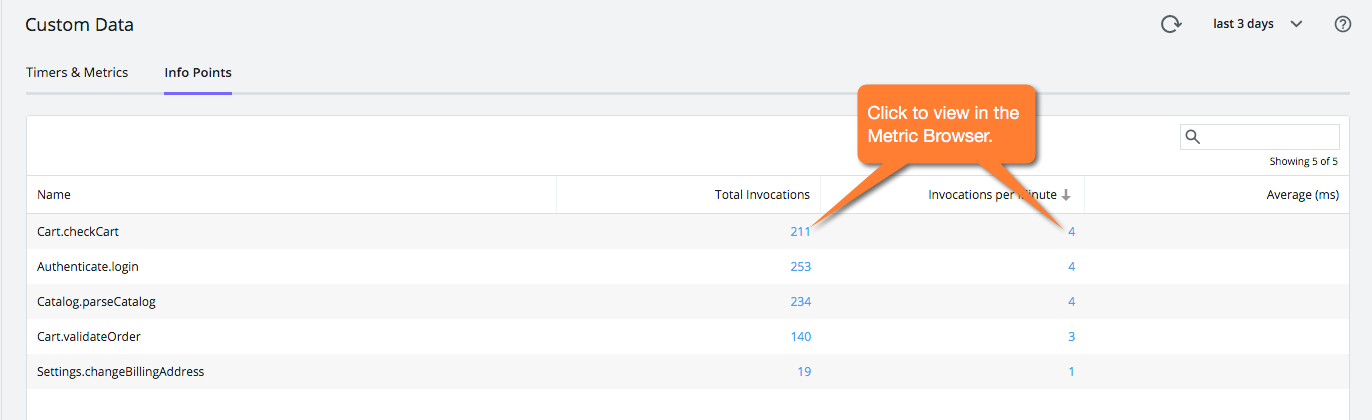1372x420 pixels.
Task: Open per-minute value 3 for Cart.validateOrder
Action: (1071, 336)
